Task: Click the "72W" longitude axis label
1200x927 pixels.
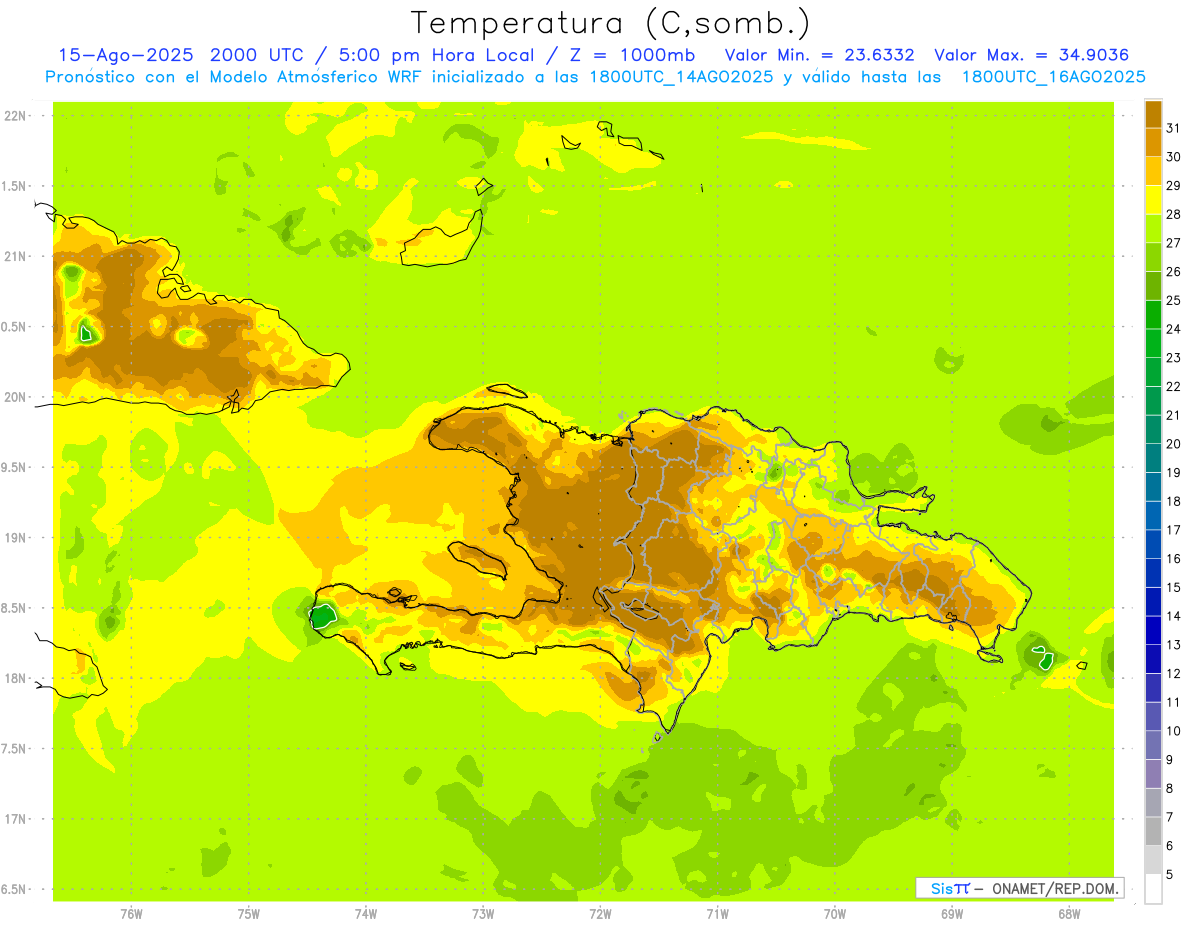Action: point(600,913)
